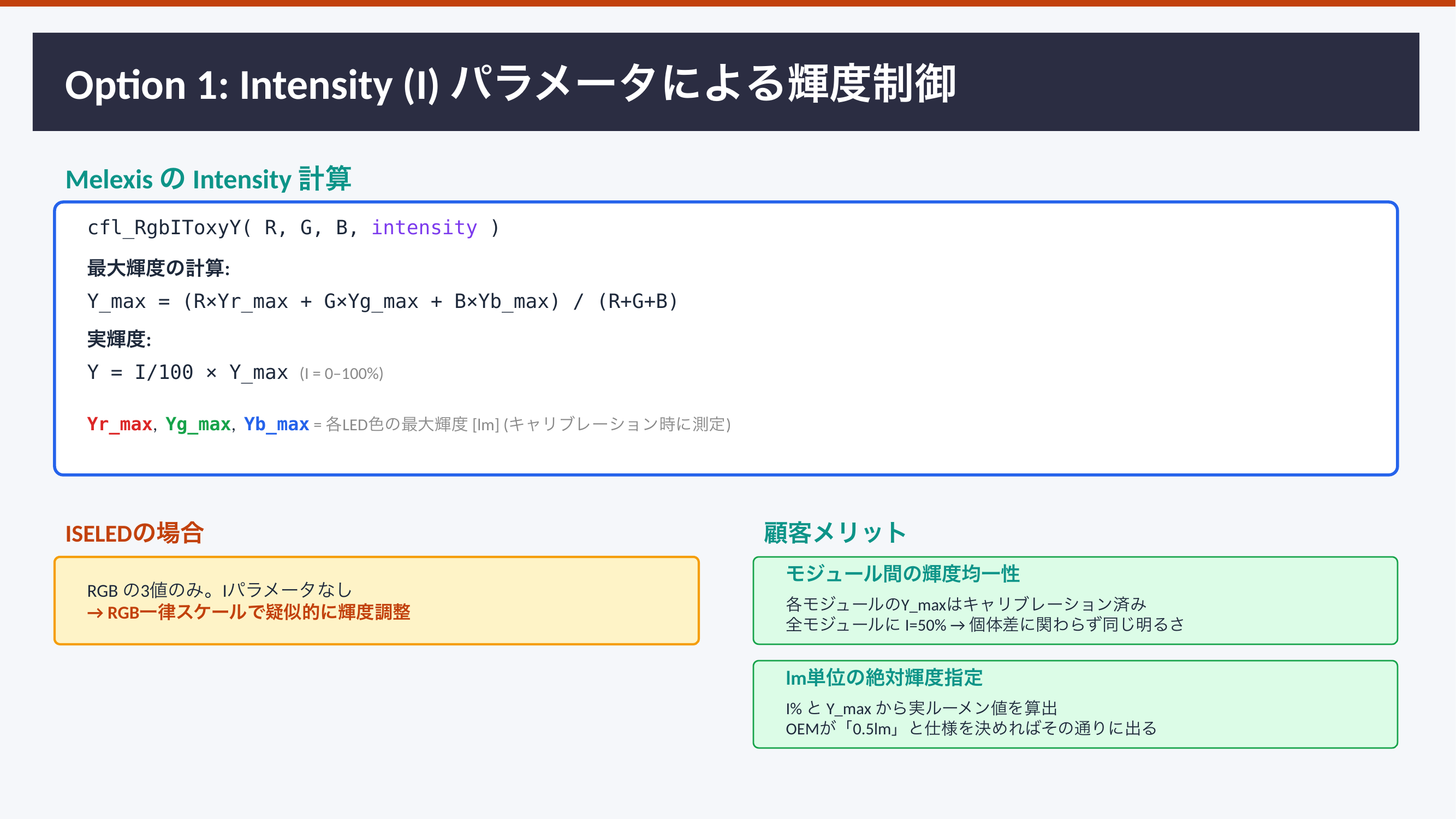Select the '顧客メリット' heading
This screenshot has height=819, width=1456.
tap(834, 533)
